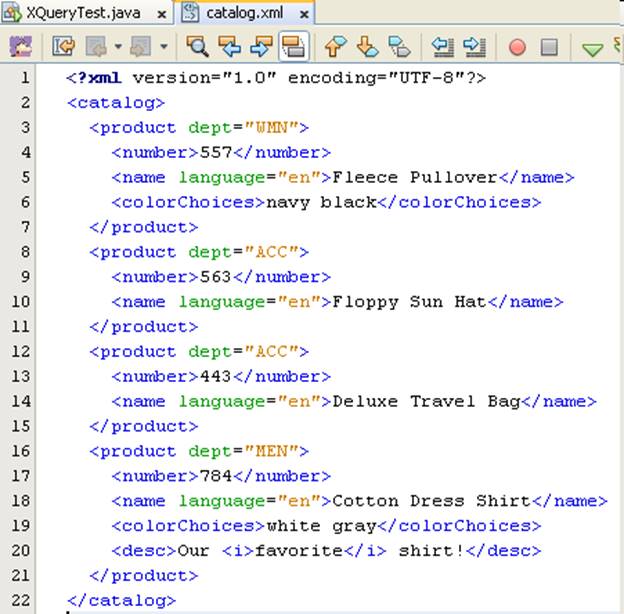Close the XQueryTest.java tab

[x=162, y=15]
